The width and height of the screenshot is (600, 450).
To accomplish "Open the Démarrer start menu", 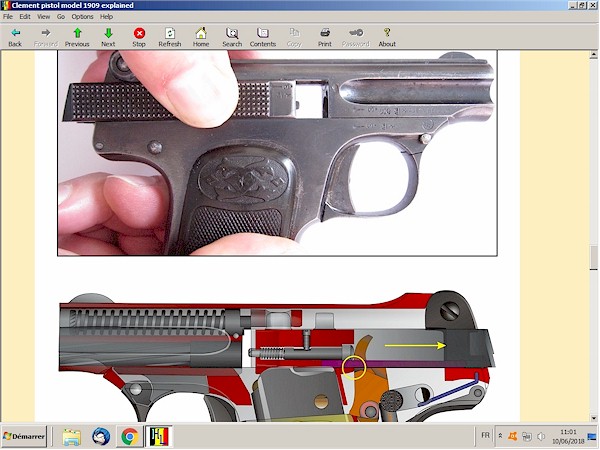I will (24, 436).
